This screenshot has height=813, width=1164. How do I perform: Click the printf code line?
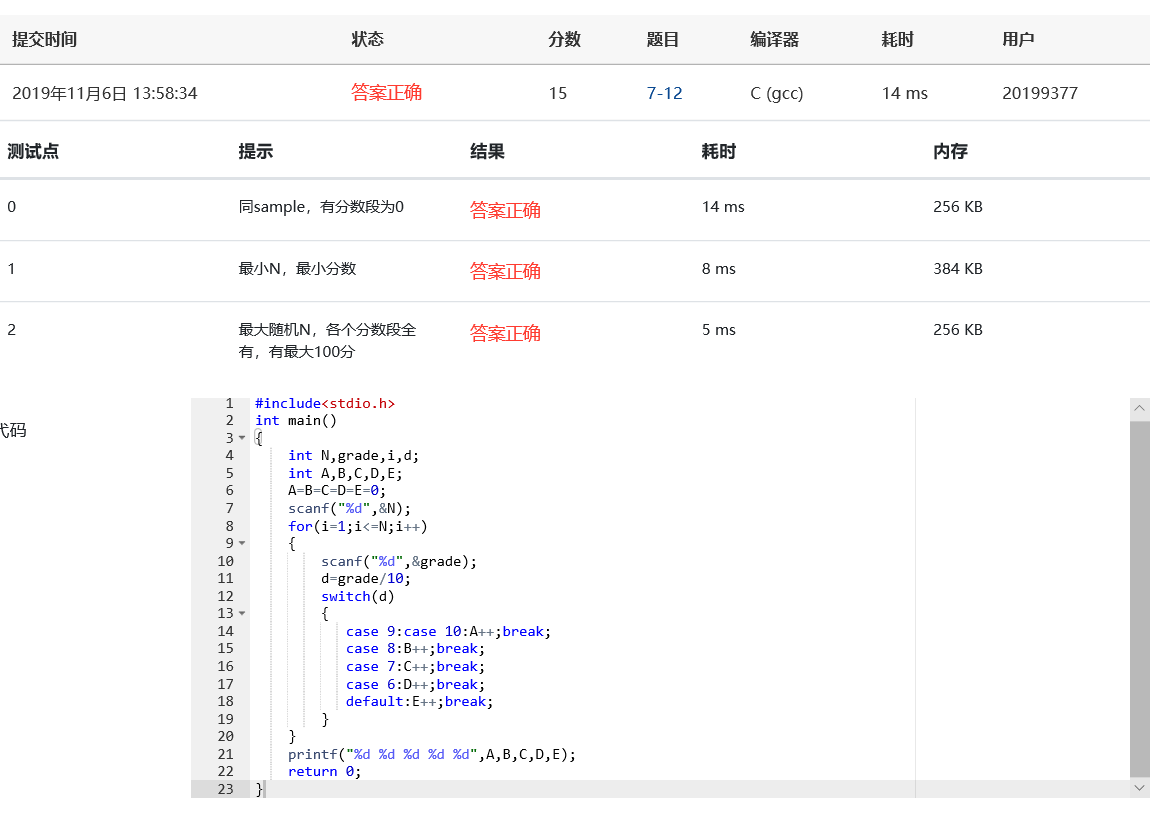pyautogui.click(x=431, y=754)
